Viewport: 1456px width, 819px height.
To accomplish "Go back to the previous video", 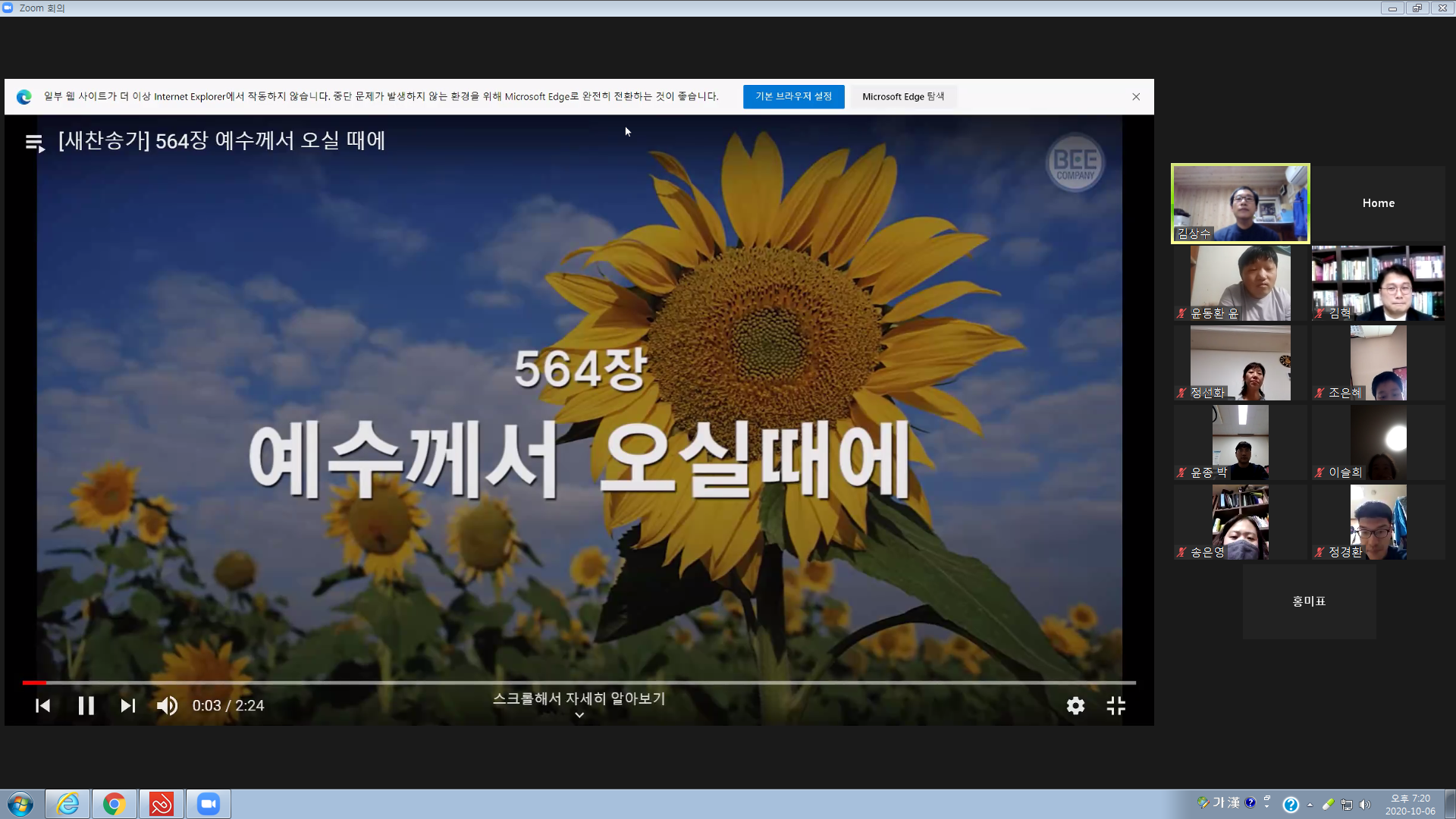I will [43, 706].
